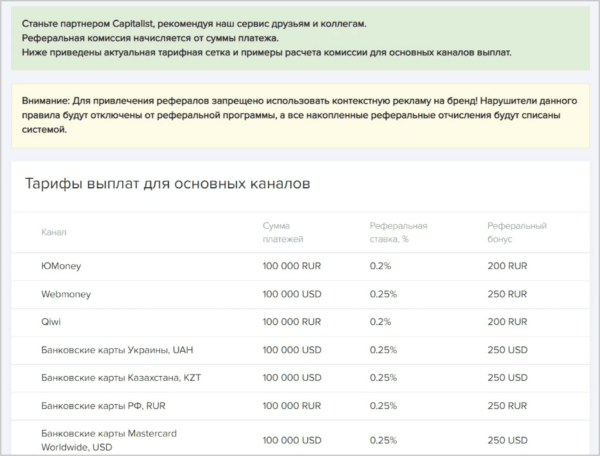Click Kazakhstan cards referral rate 0.25%
Image resolution: width=600 pixels, height=456 pixels.
[x=383, y=378]
